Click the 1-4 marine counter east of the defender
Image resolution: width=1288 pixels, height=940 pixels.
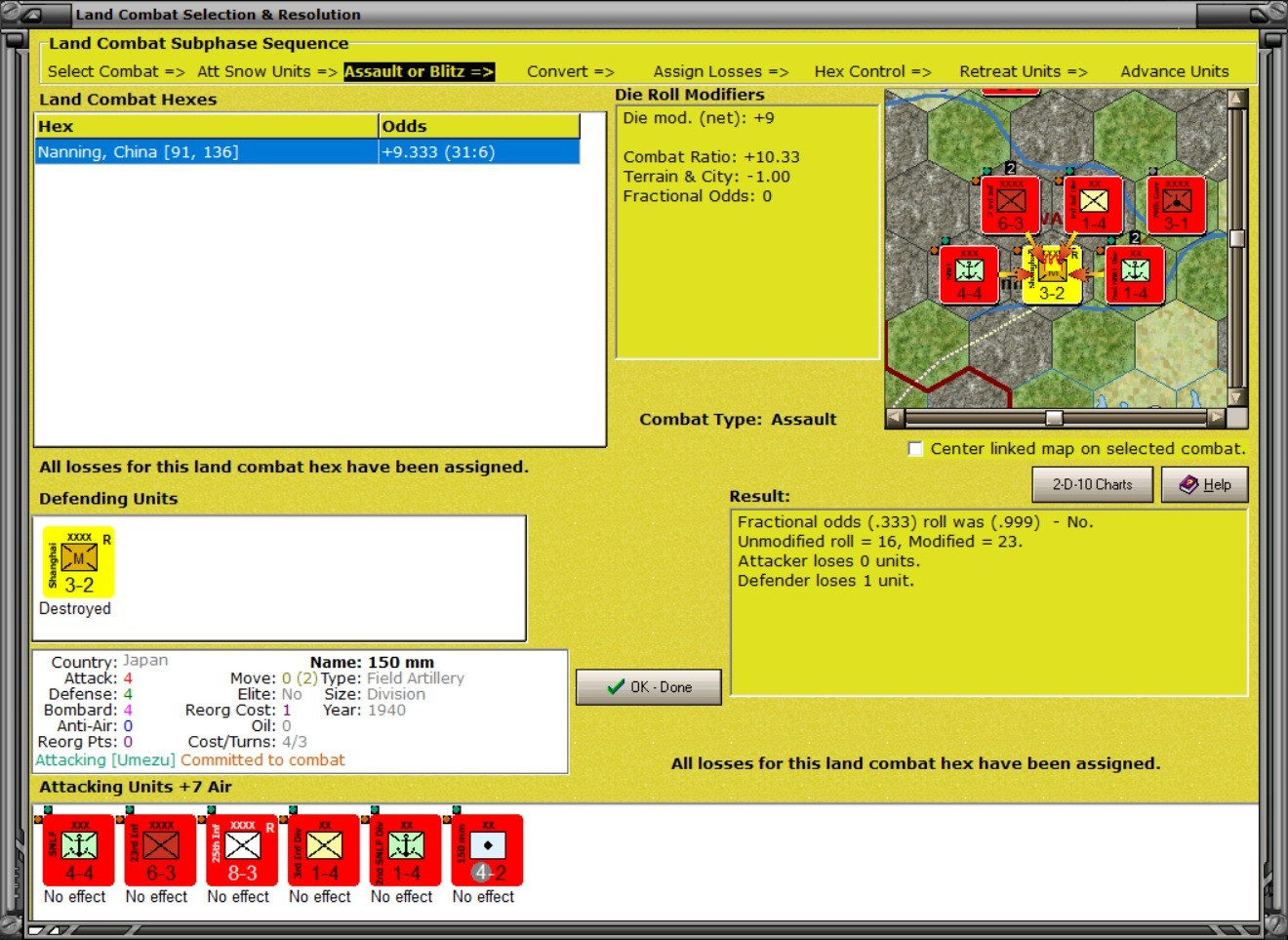[1135, 275]
